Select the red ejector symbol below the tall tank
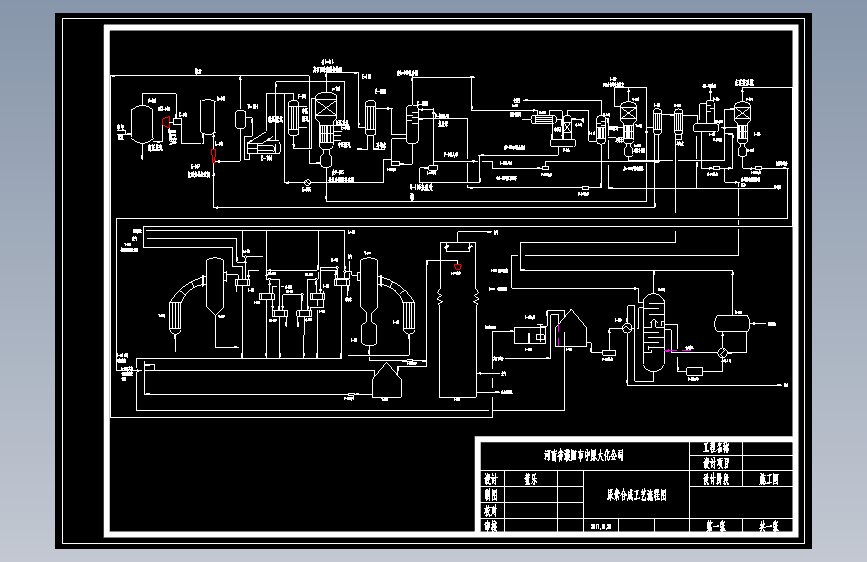The image size is (867, 562). pyautogui.click(x=213, y=155)
